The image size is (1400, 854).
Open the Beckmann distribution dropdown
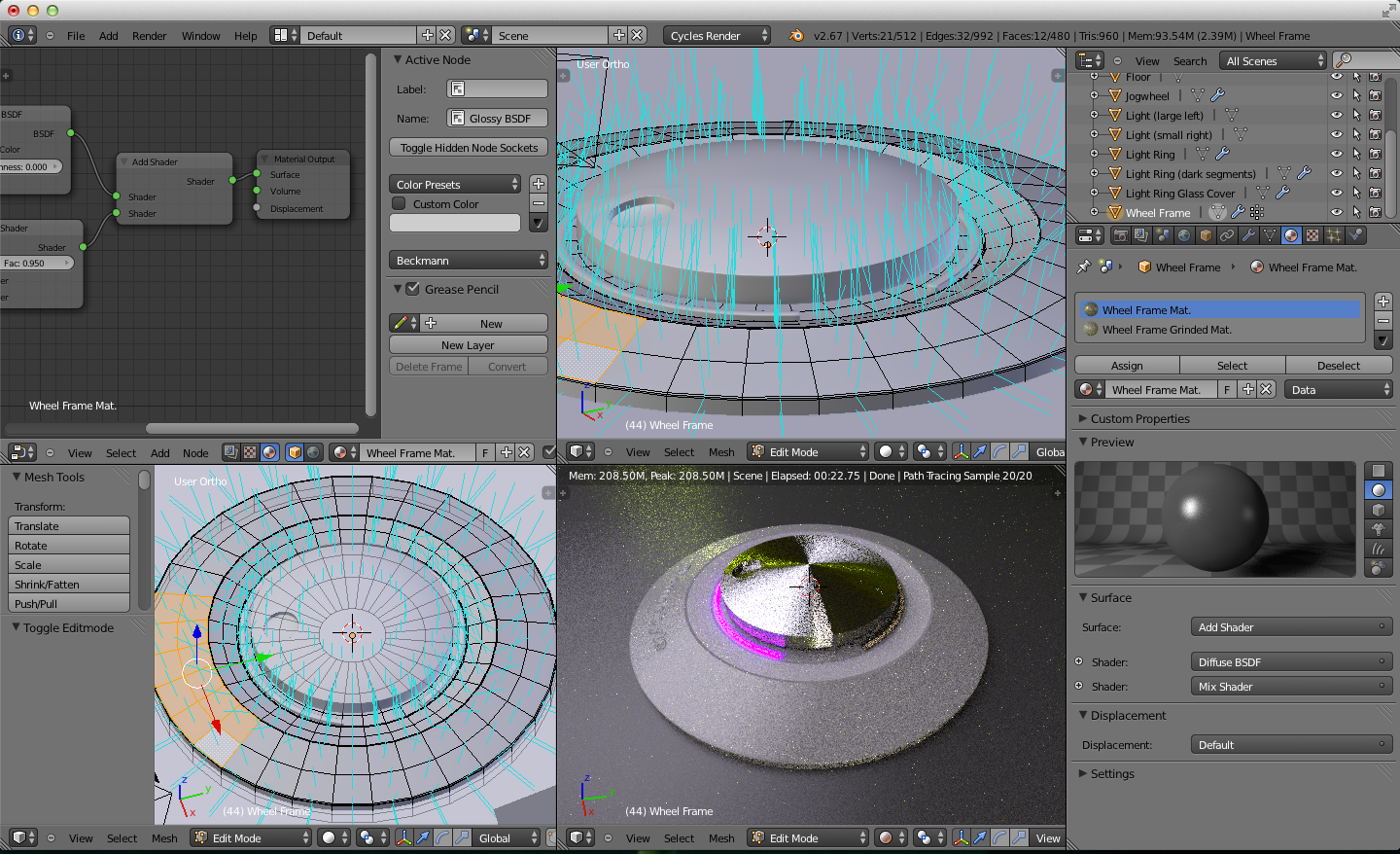pyautogui.click(x=469, y=261)
